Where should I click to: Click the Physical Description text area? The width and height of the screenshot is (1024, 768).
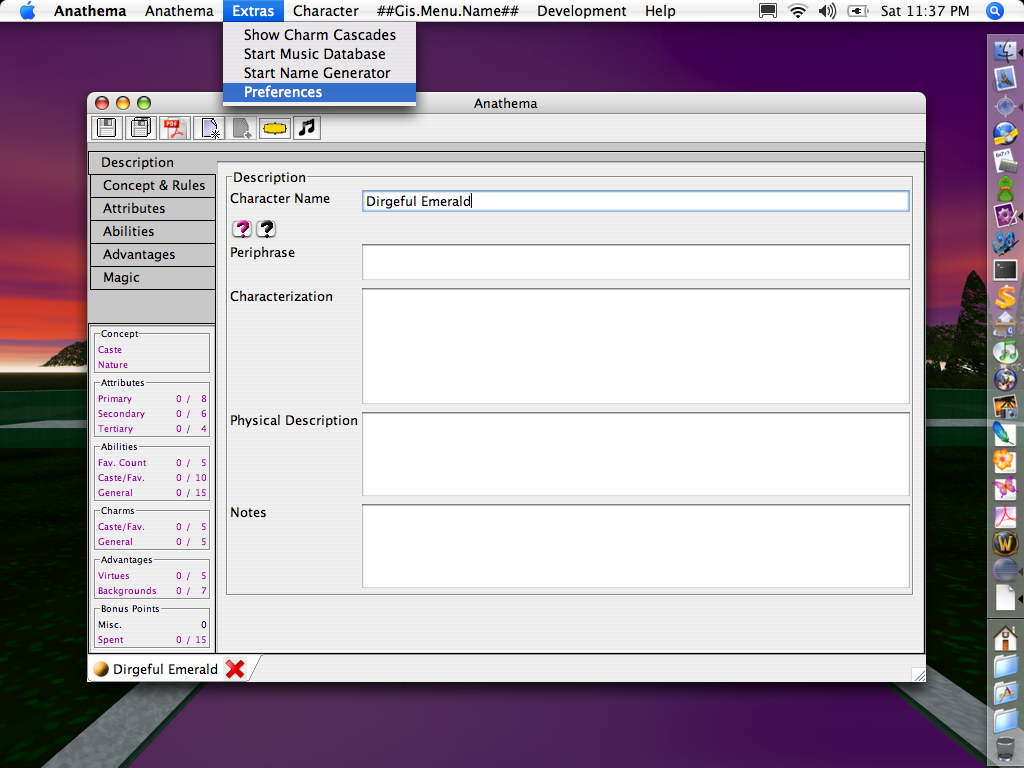coord(635,454)
